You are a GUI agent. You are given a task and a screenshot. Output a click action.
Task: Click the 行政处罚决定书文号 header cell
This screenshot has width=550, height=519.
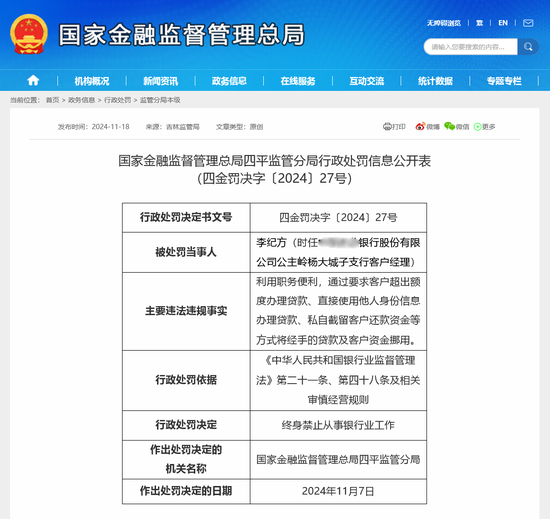tap(186, 217)
